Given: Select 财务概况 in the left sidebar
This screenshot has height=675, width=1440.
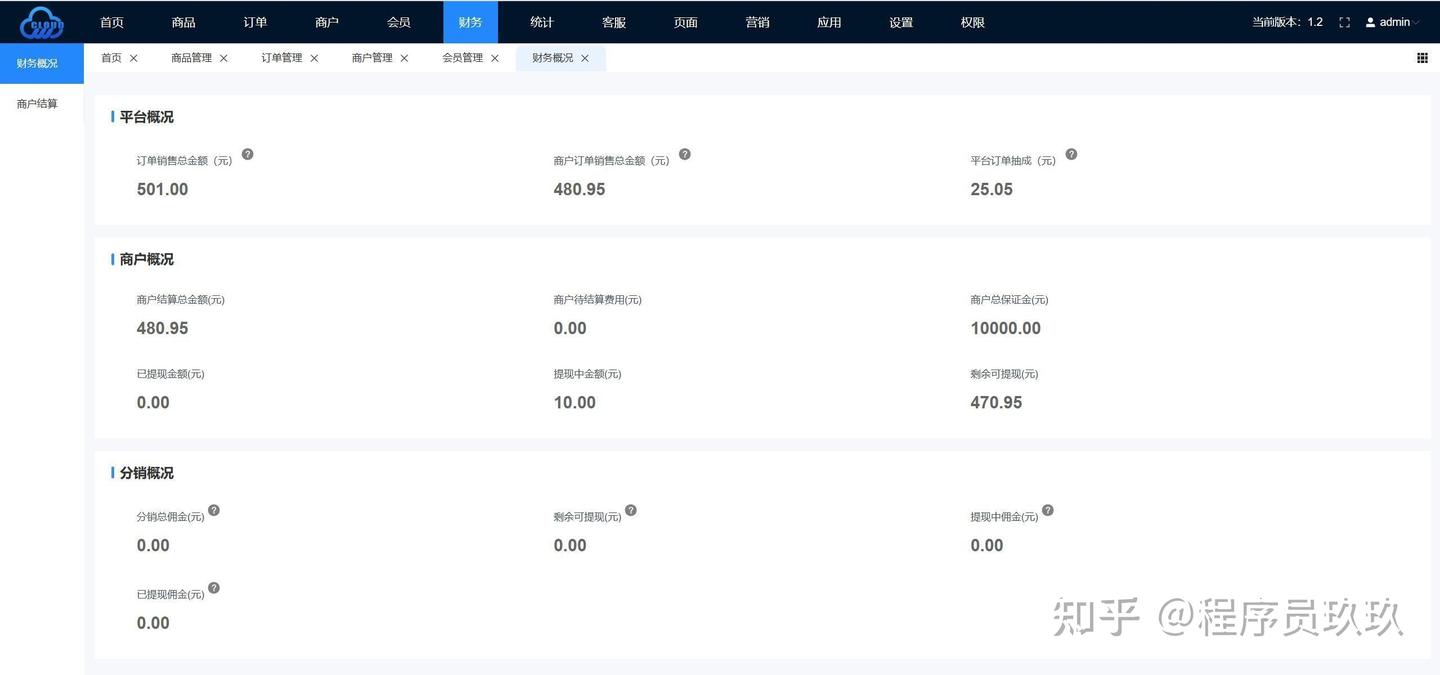Looking at the screenshot, I should click(38, 62).
